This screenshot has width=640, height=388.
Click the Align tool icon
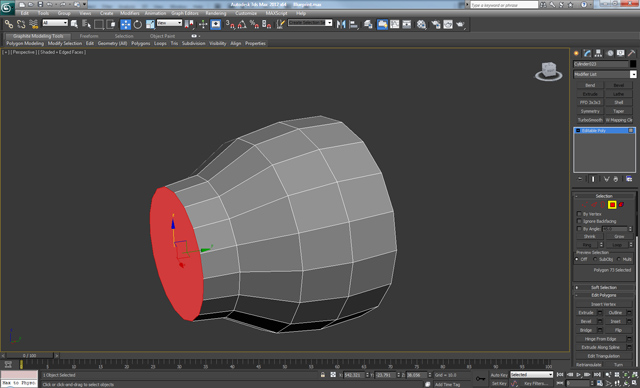(353, 24)
